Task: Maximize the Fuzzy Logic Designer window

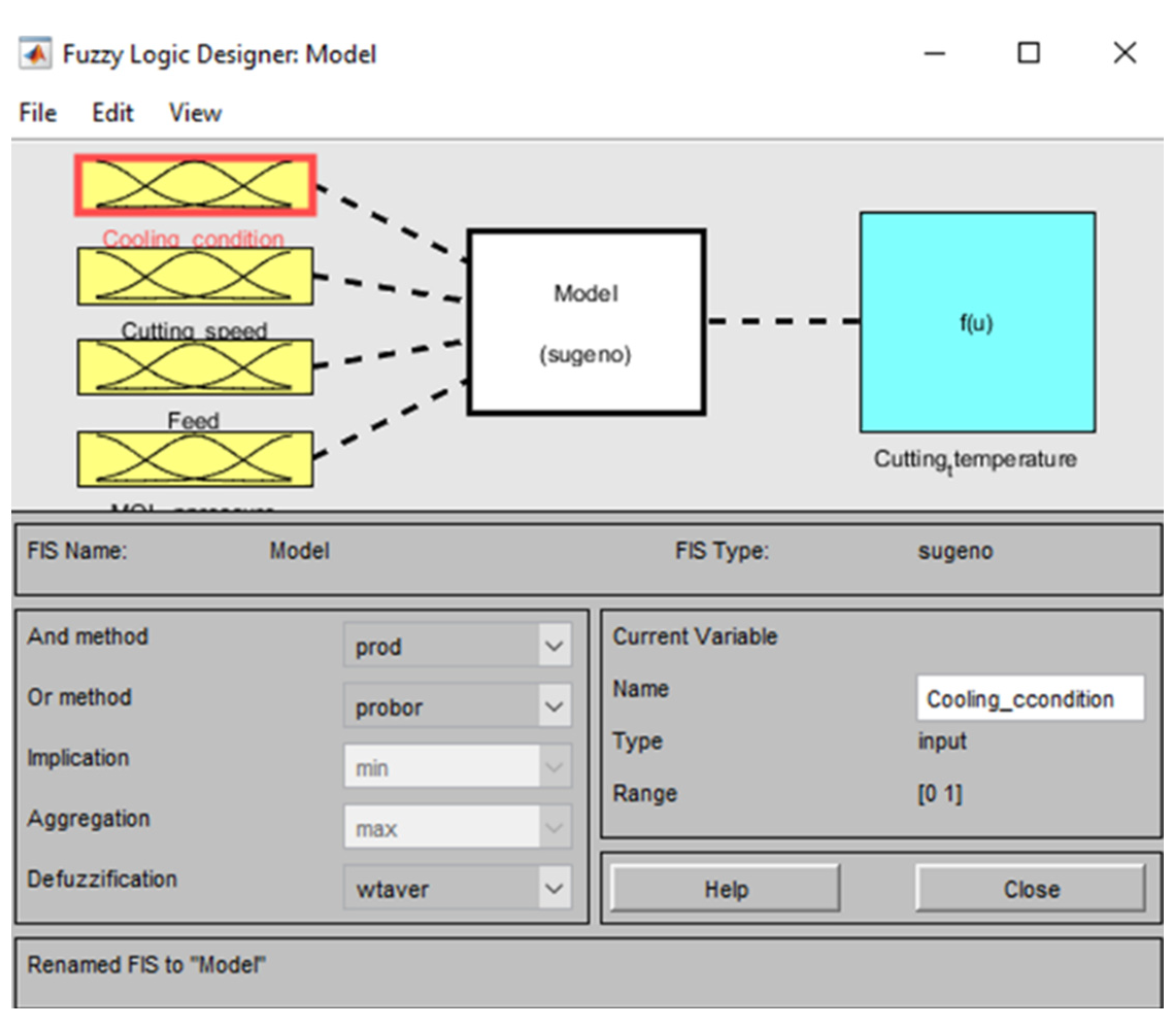Action: pos(1028,53)
